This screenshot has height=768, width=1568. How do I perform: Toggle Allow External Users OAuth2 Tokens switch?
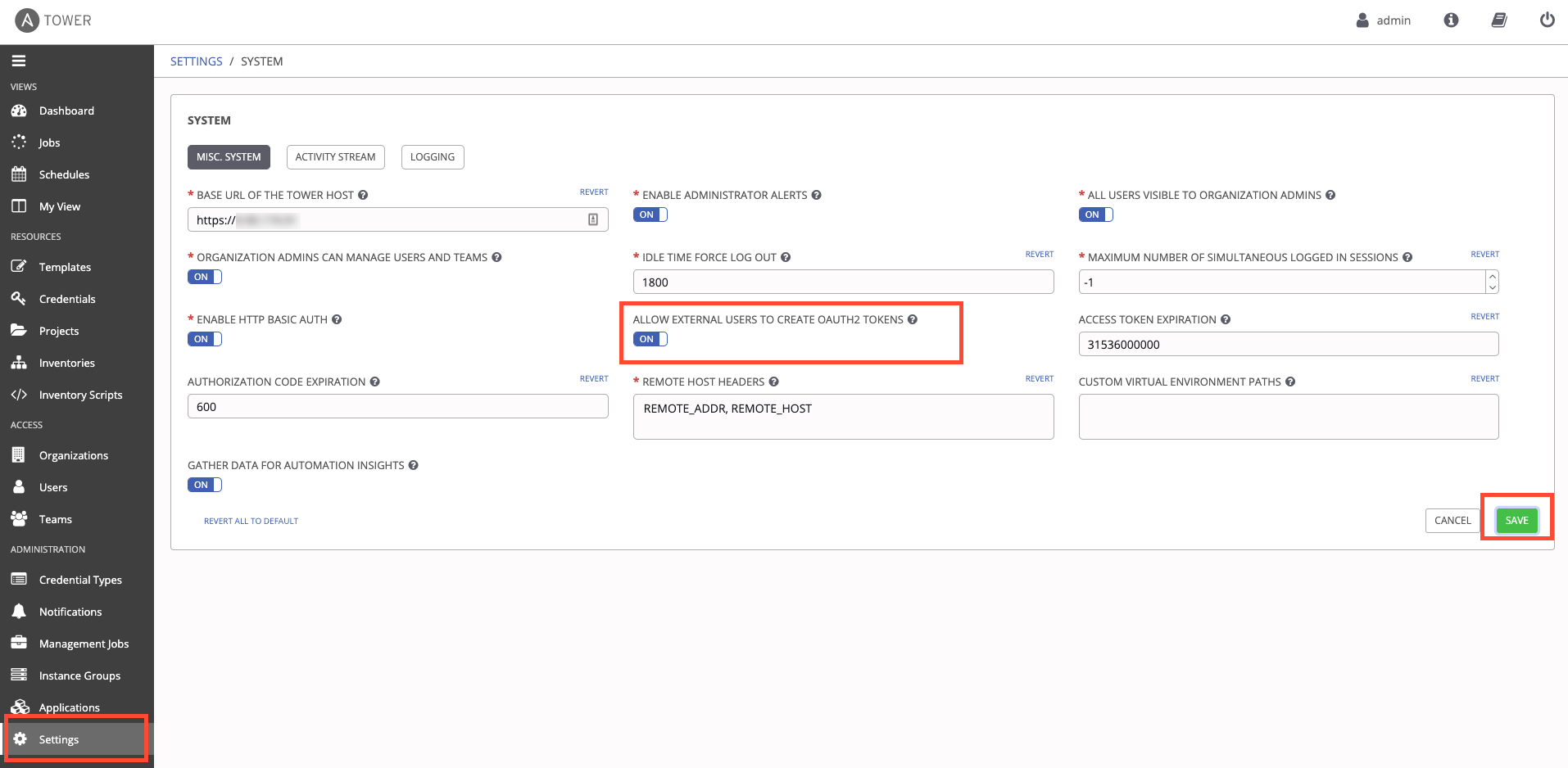tap(650, 339)
